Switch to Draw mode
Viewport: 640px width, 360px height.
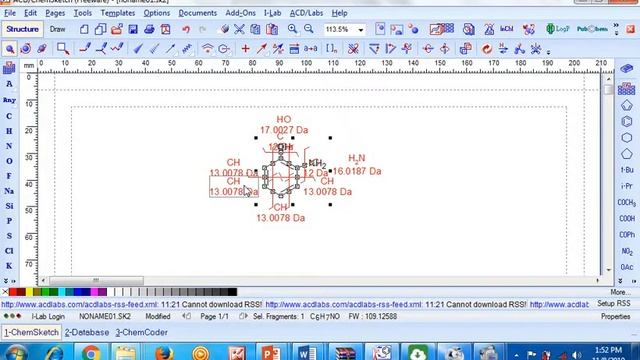(x=58, y=29)
